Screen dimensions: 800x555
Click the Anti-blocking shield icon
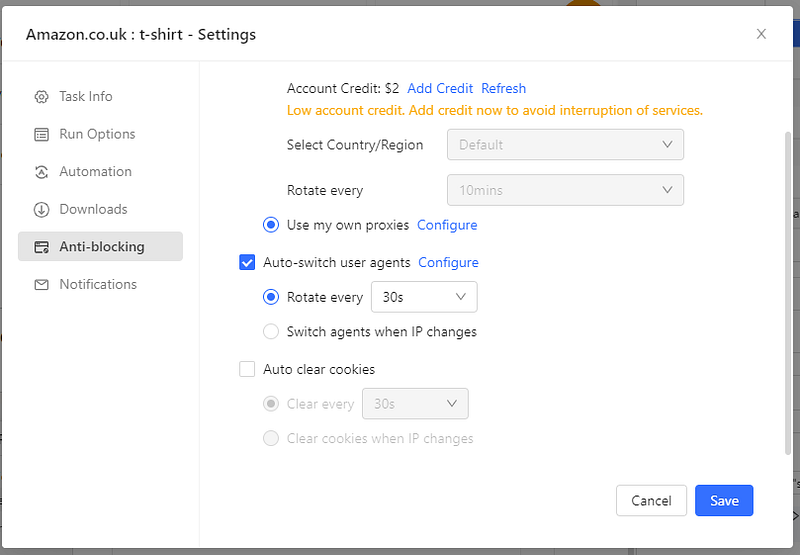click(x=41, y=247)
